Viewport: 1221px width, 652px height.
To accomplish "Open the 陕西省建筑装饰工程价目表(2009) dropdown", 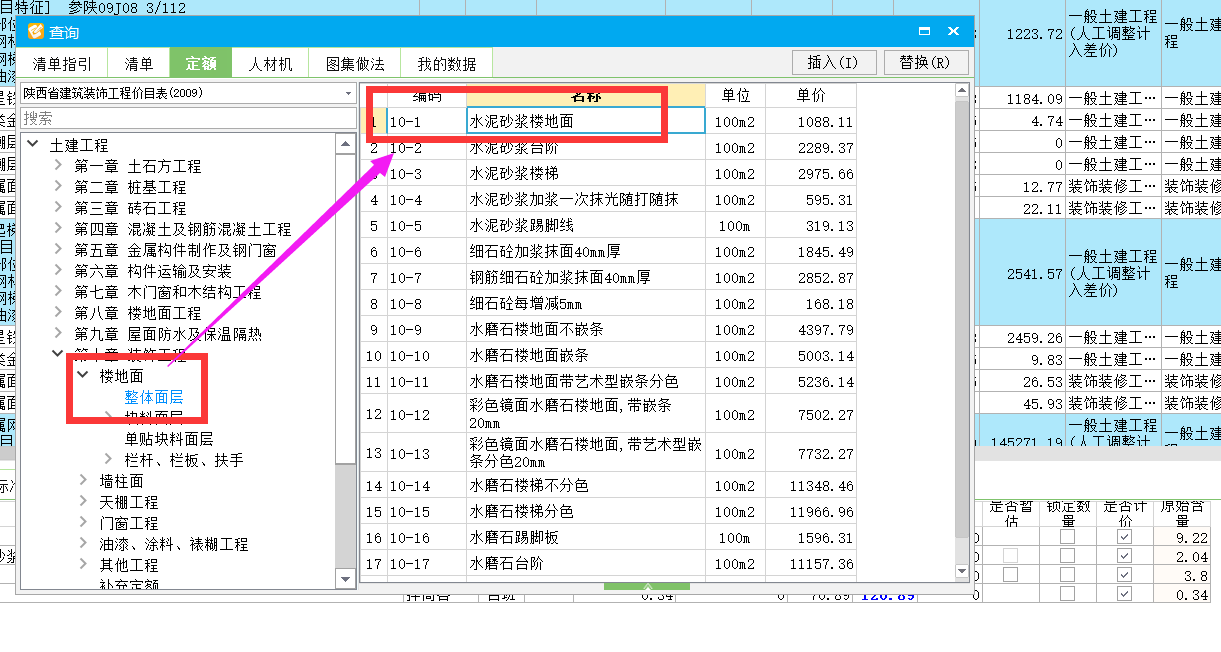I will point(347,93).
